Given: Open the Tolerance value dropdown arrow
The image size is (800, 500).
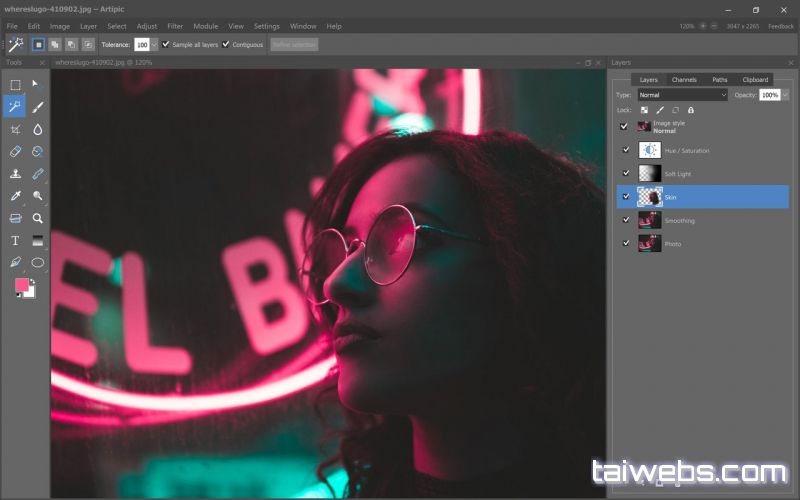Looking at the screenshot, I should click(154, 45).
